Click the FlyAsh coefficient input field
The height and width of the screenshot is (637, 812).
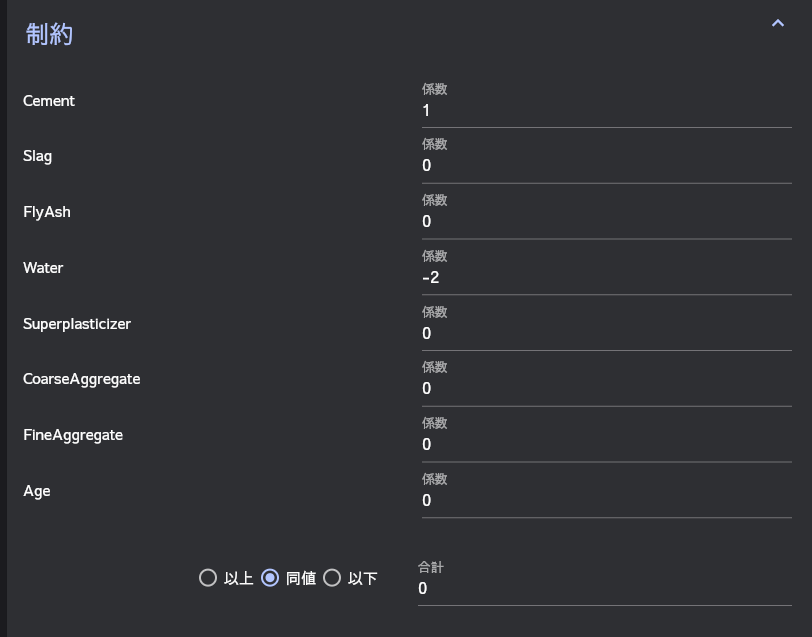(x=606, y=222)
